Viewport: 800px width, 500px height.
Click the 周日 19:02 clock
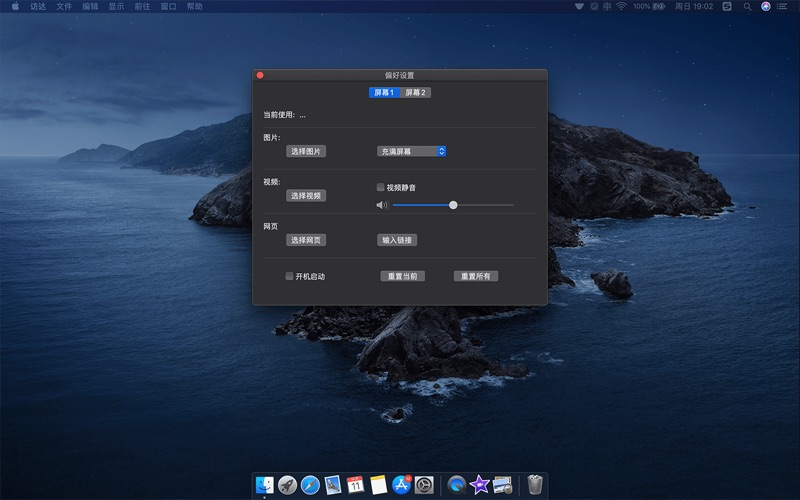(694, 6)
